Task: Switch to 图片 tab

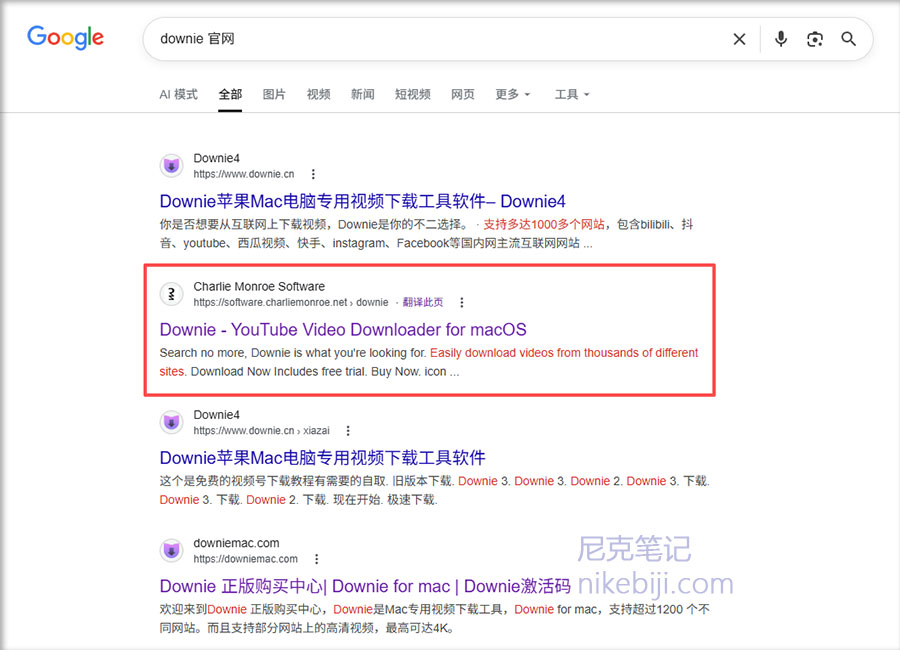Action: 274,94
